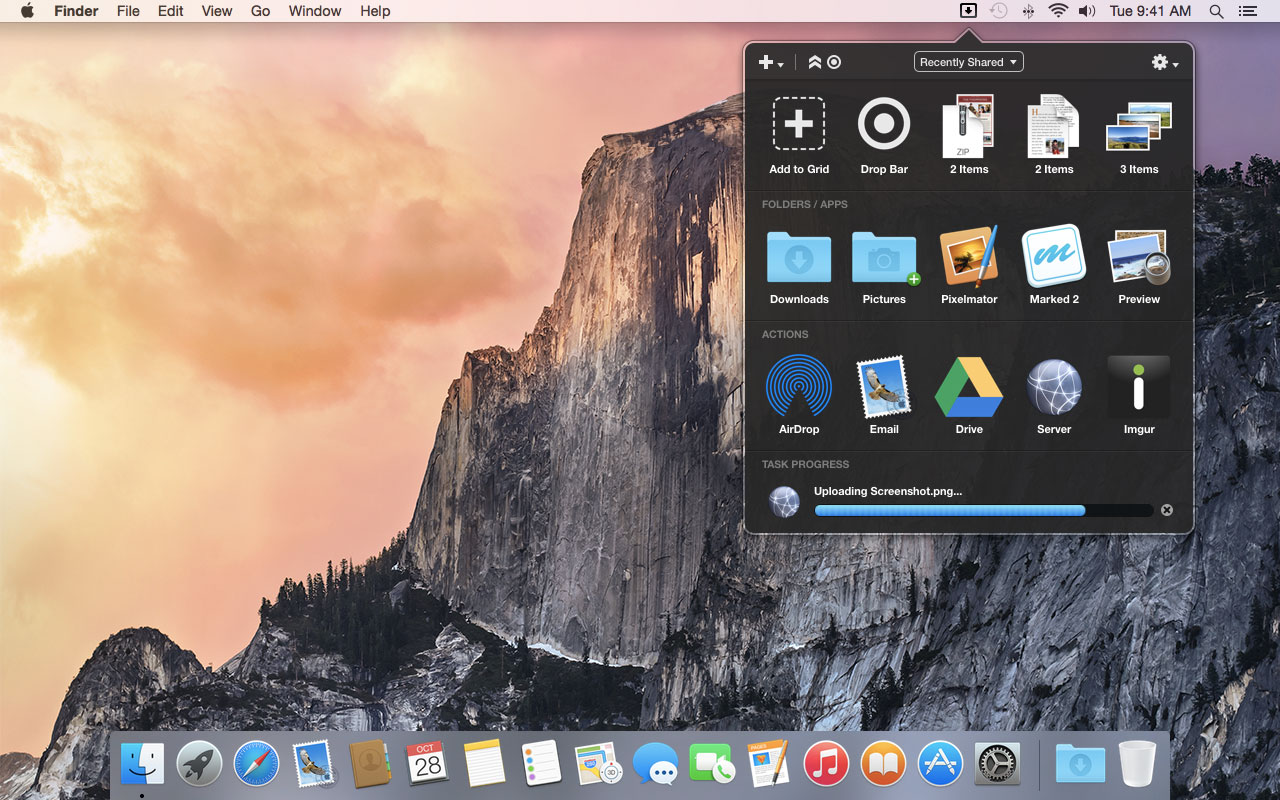Click the "FOLDERS / APPS" section heading
Viewport: 1280px width, 800px height.
(x=805, y=204)
